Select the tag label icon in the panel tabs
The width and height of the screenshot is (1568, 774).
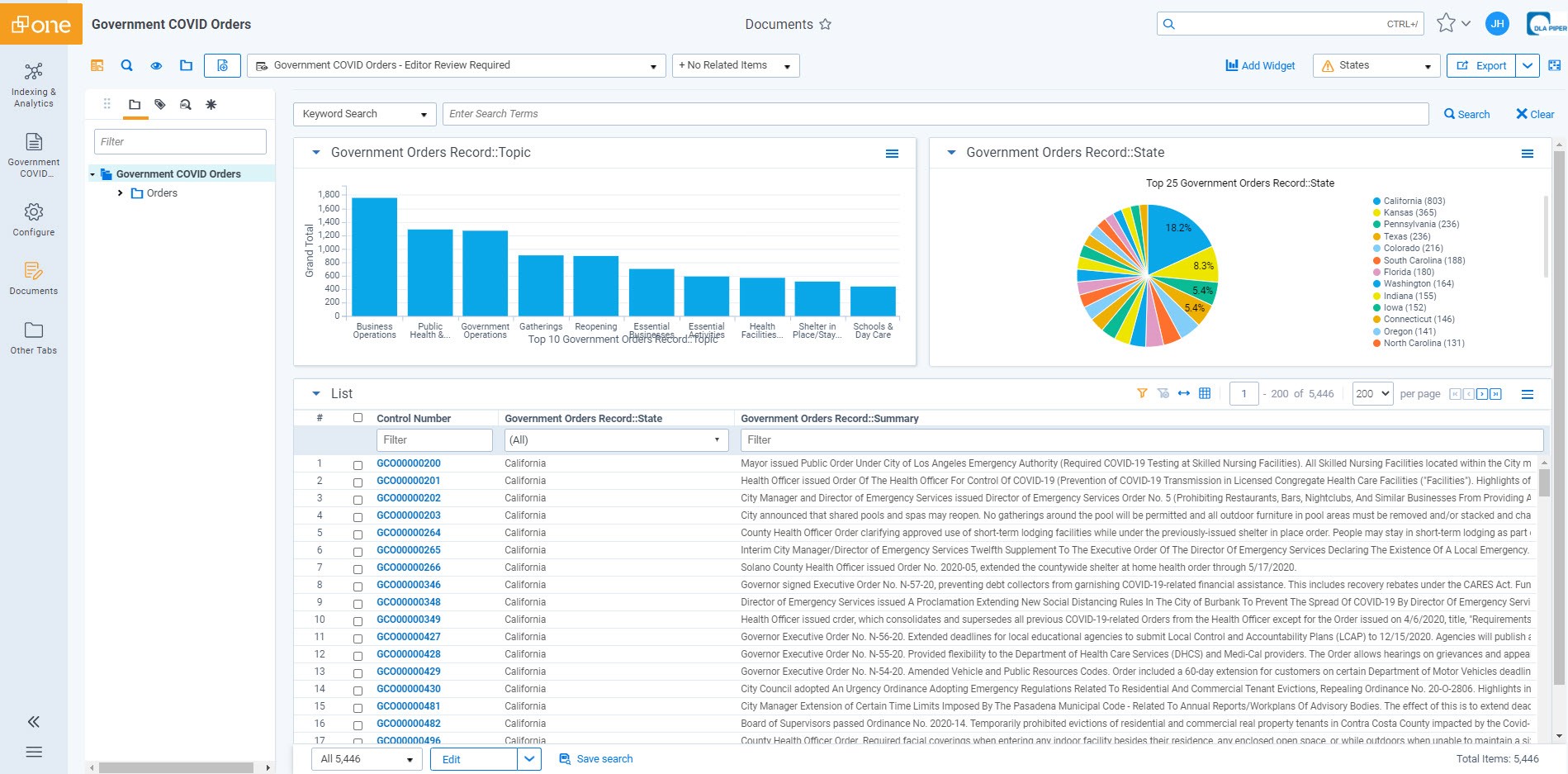coord(161,104)
